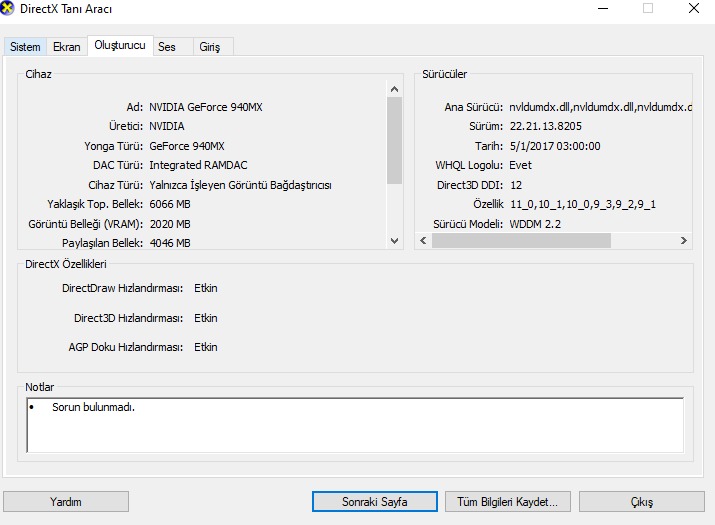Open the Ekran tab

point(67,47)
